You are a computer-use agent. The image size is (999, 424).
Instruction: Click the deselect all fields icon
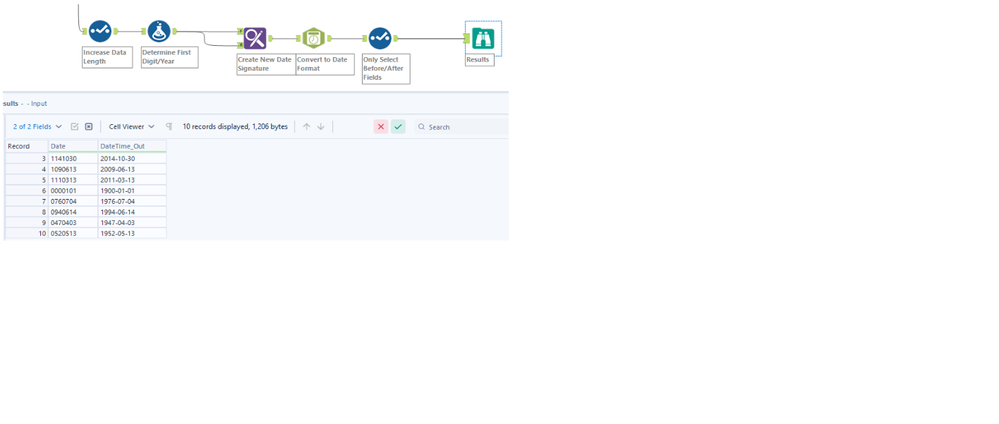89,127
